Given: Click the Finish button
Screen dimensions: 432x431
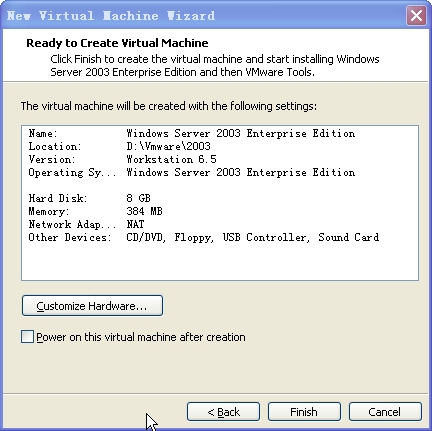Looking at the screenshot, I should click(304, 412).
